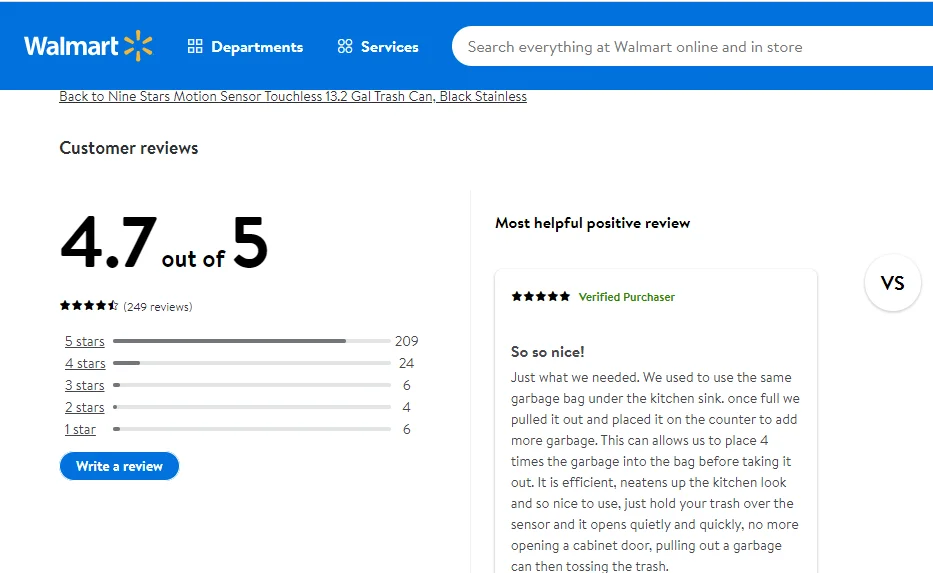The image size is (933, 573).
Task: Filter reviews by 3 stars
Action: (x=85, y=386)
